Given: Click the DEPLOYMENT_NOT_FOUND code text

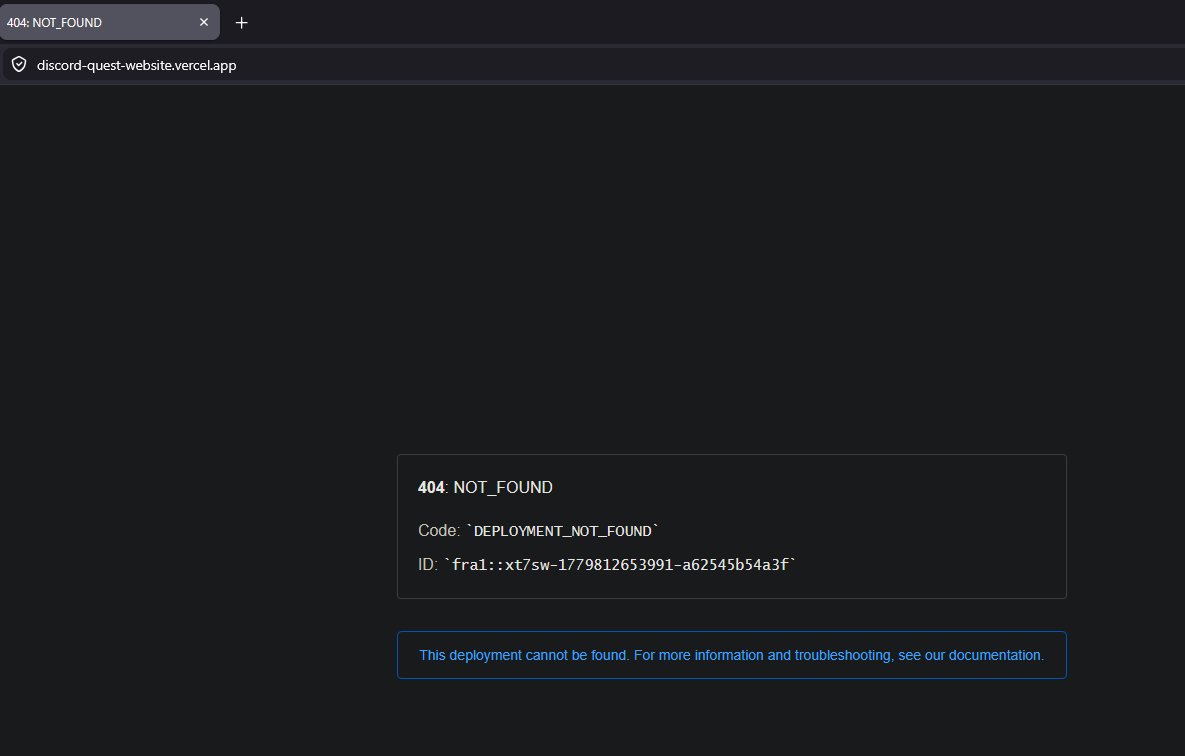Looking at the screenshot, I should coord(562,531).
